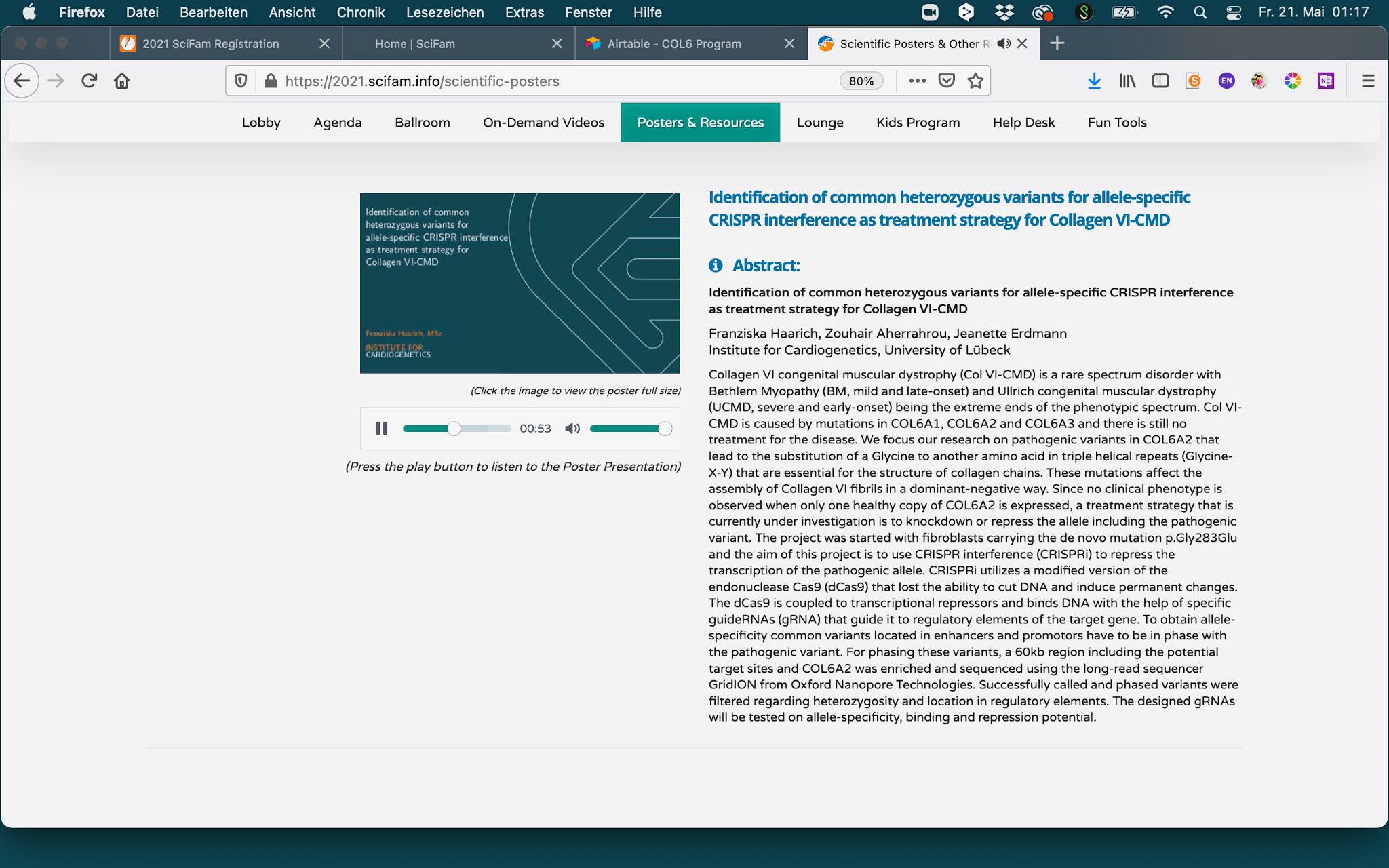Reload the current page

pos(89,81)
